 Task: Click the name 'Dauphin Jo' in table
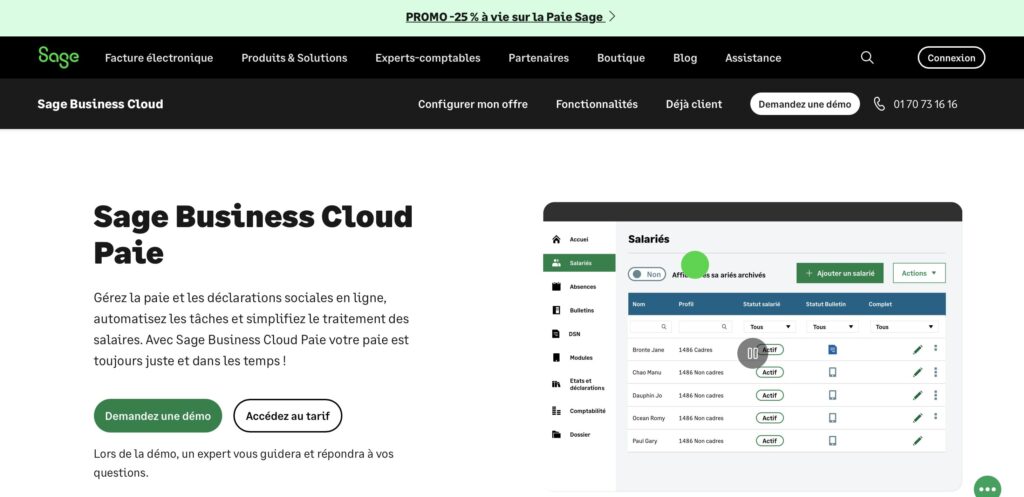click(647, 395)
